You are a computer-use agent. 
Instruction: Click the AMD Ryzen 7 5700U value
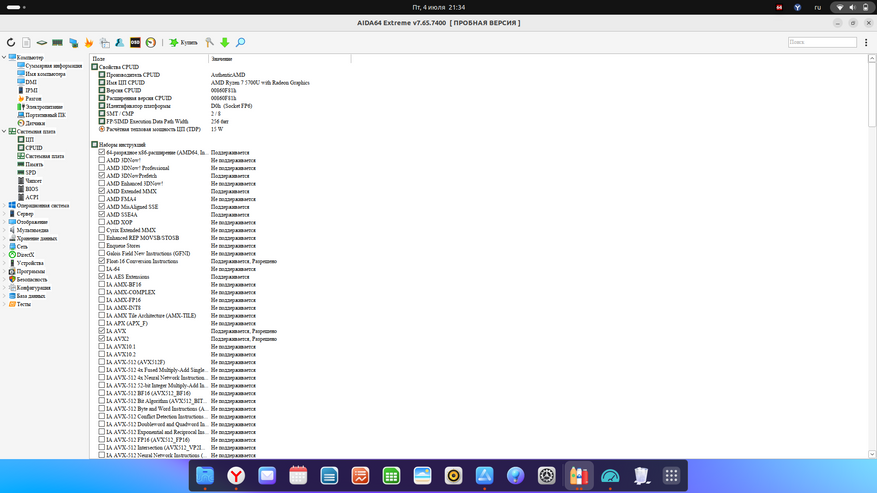click(x=260, y=82)
